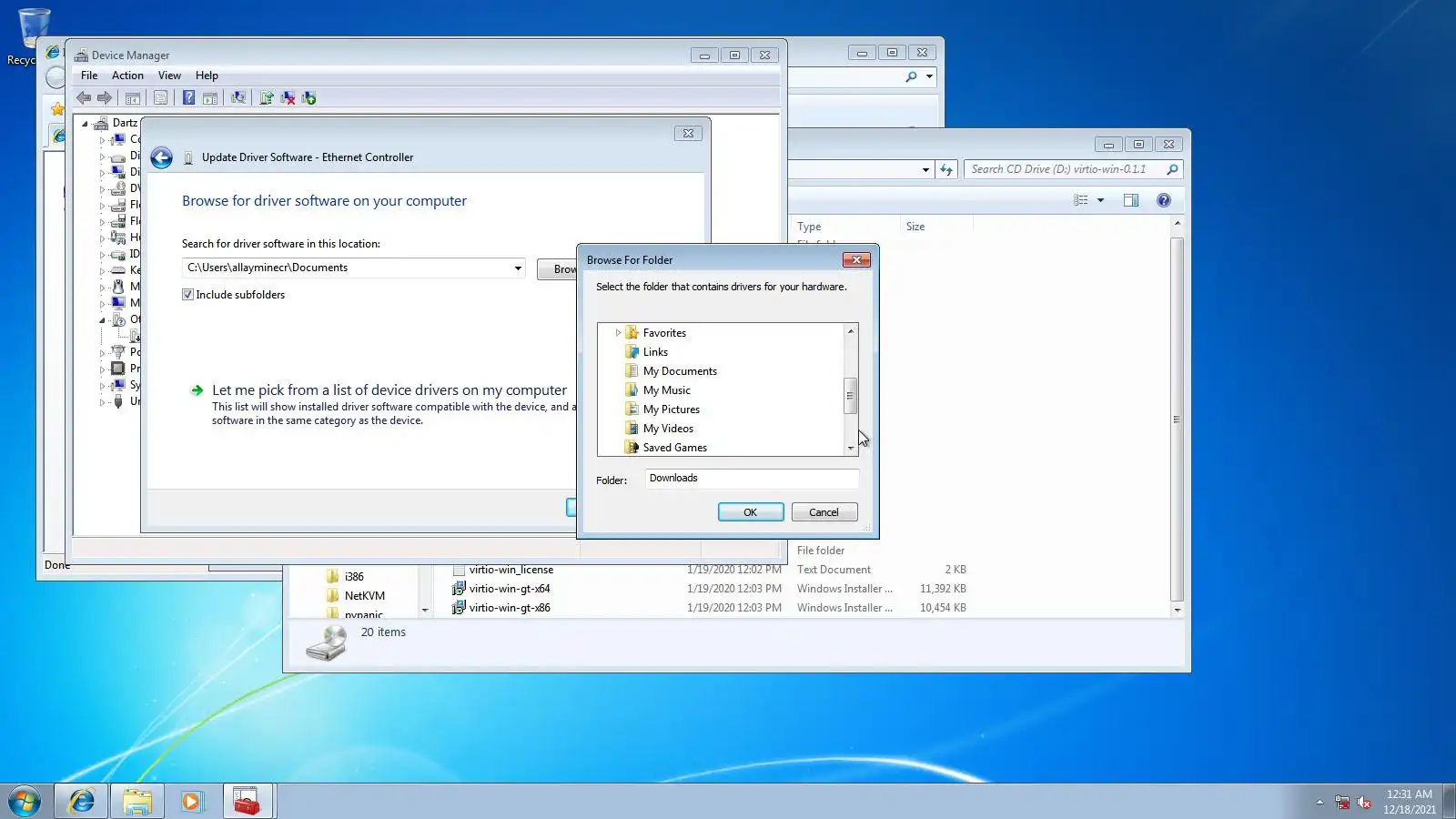Select My Videos in the folder tree

668,429
